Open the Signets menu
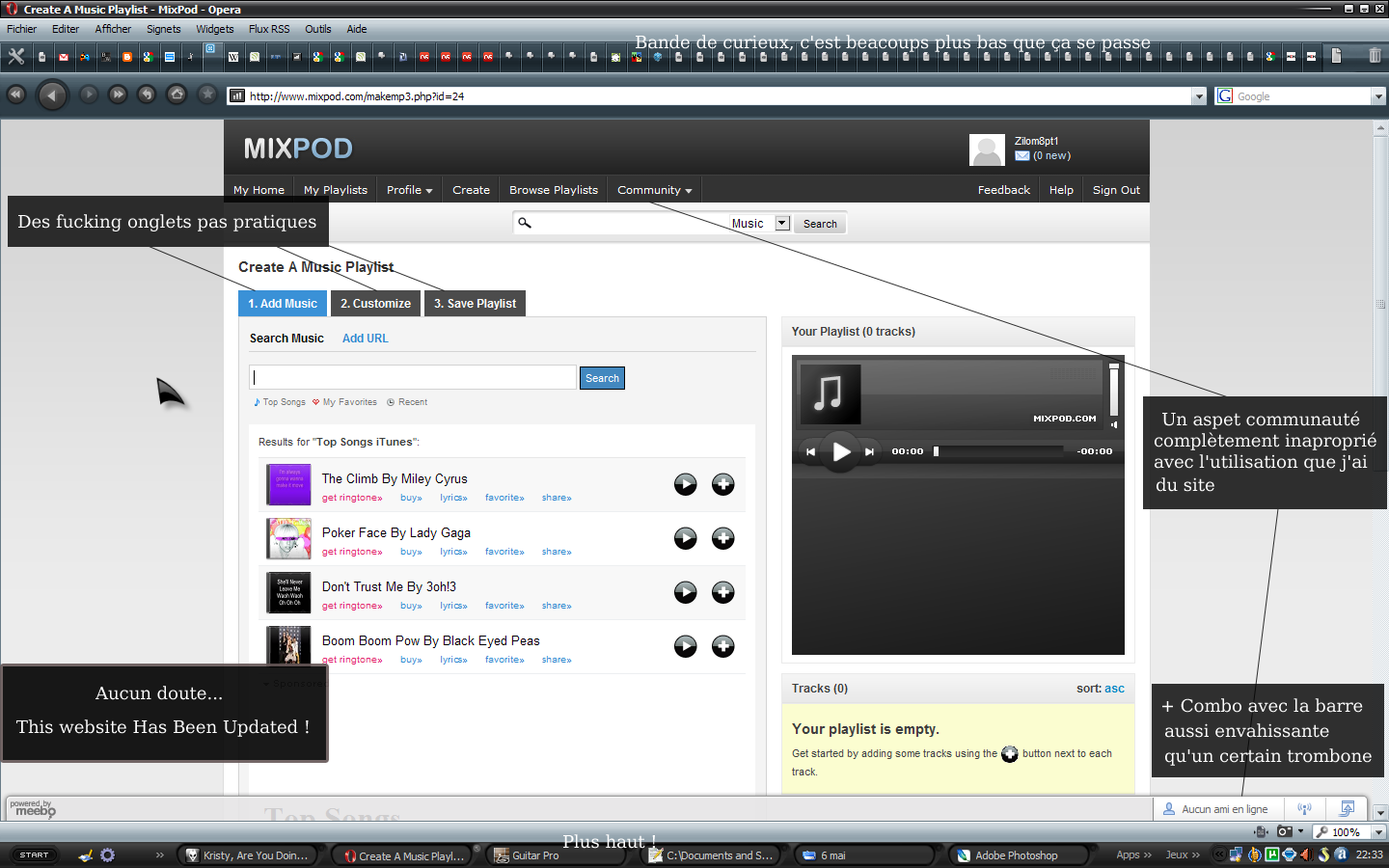 click(x=163, y=29)
